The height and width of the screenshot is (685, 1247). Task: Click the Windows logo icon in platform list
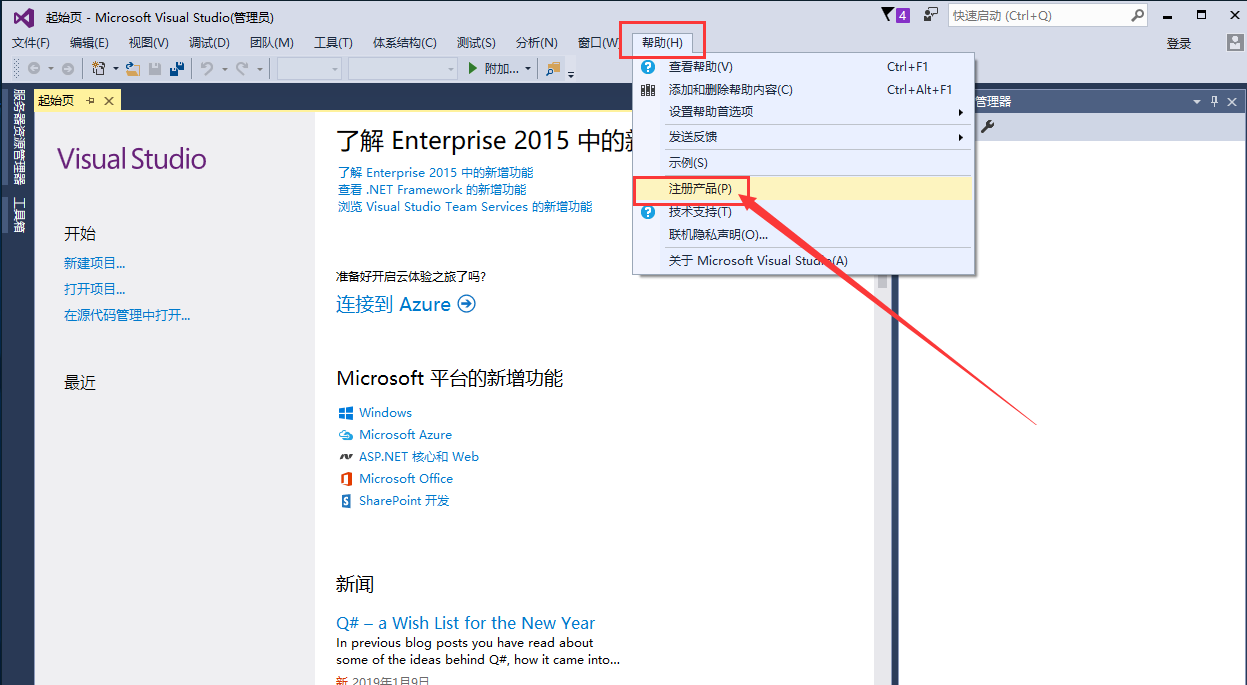coord(346,413)
